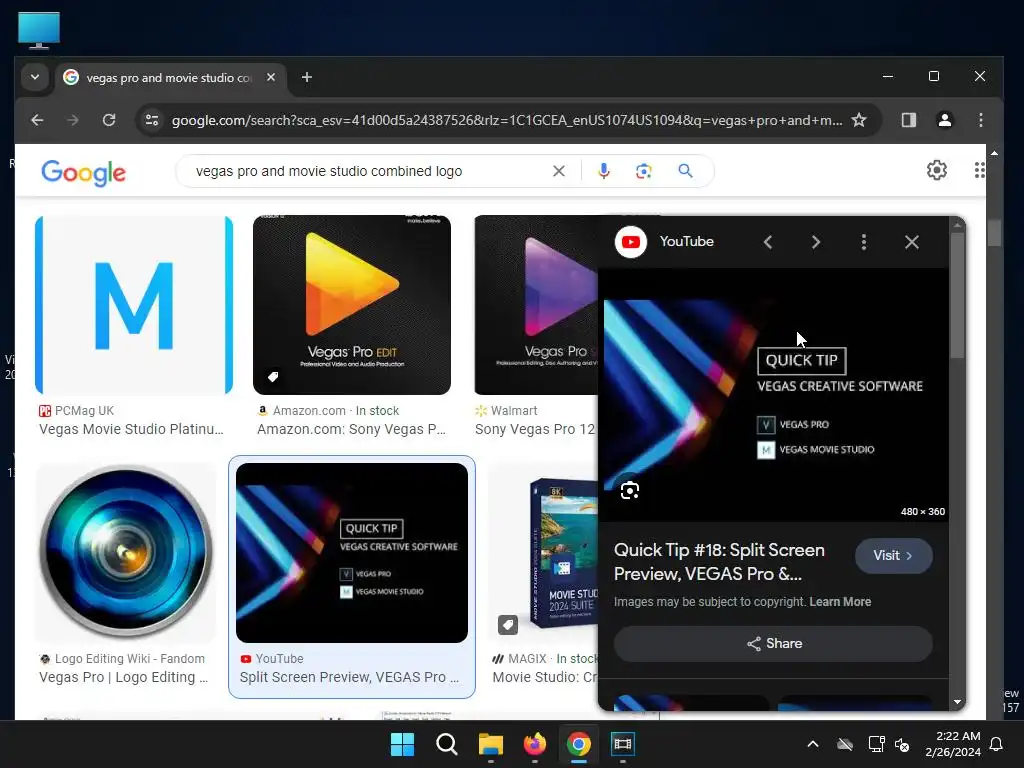
Task: Open the notifications bell
Action: [997, 744]
